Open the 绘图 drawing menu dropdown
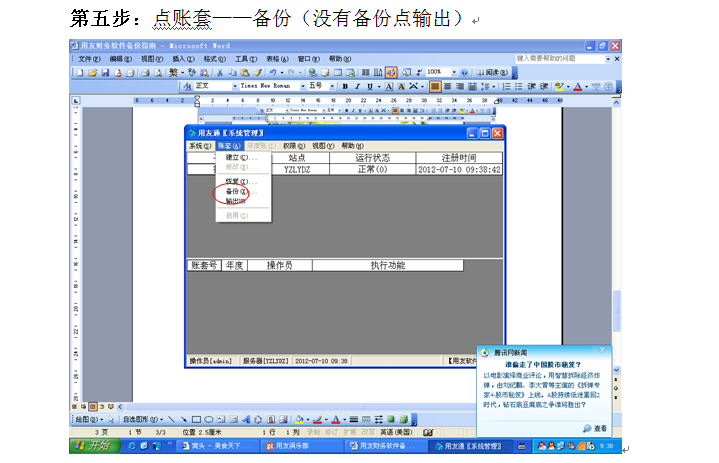The height and width of the screenshot is (463, 719). (x=89, y=419)
